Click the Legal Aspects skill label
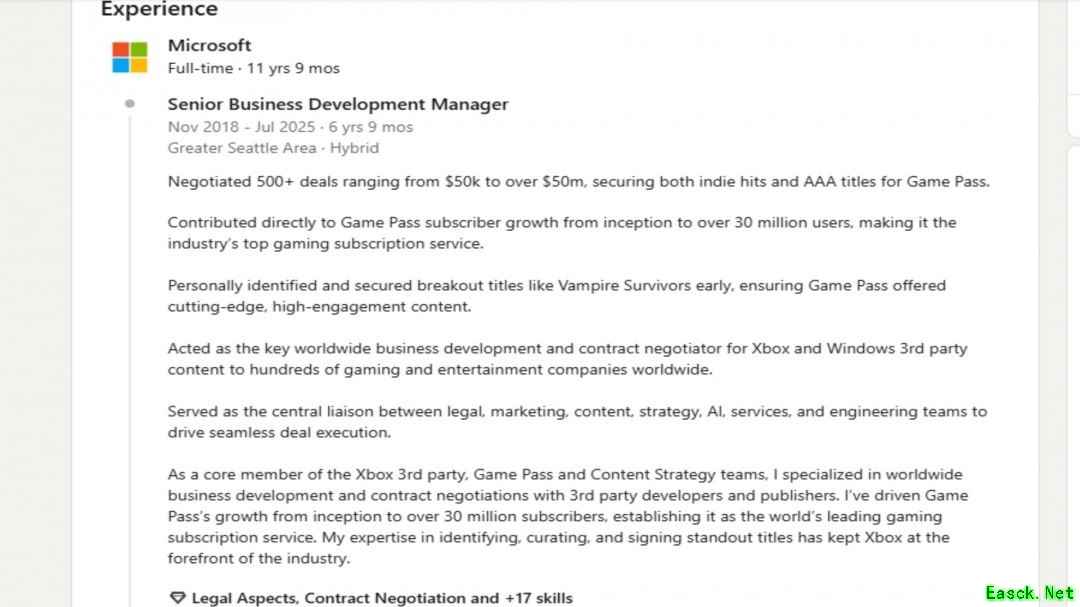Screen dimensions: 1080x607 point(235,597)
